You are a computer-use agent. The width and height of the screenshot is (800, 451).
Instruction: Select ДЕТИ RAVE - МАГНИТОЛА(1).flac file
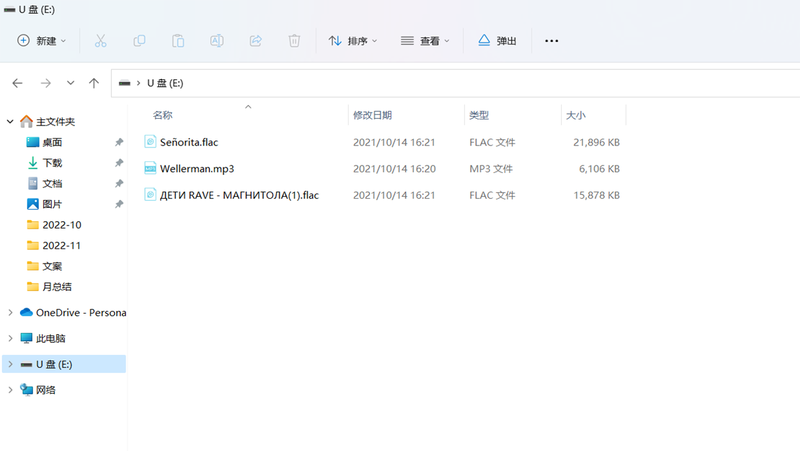[239, 195]
